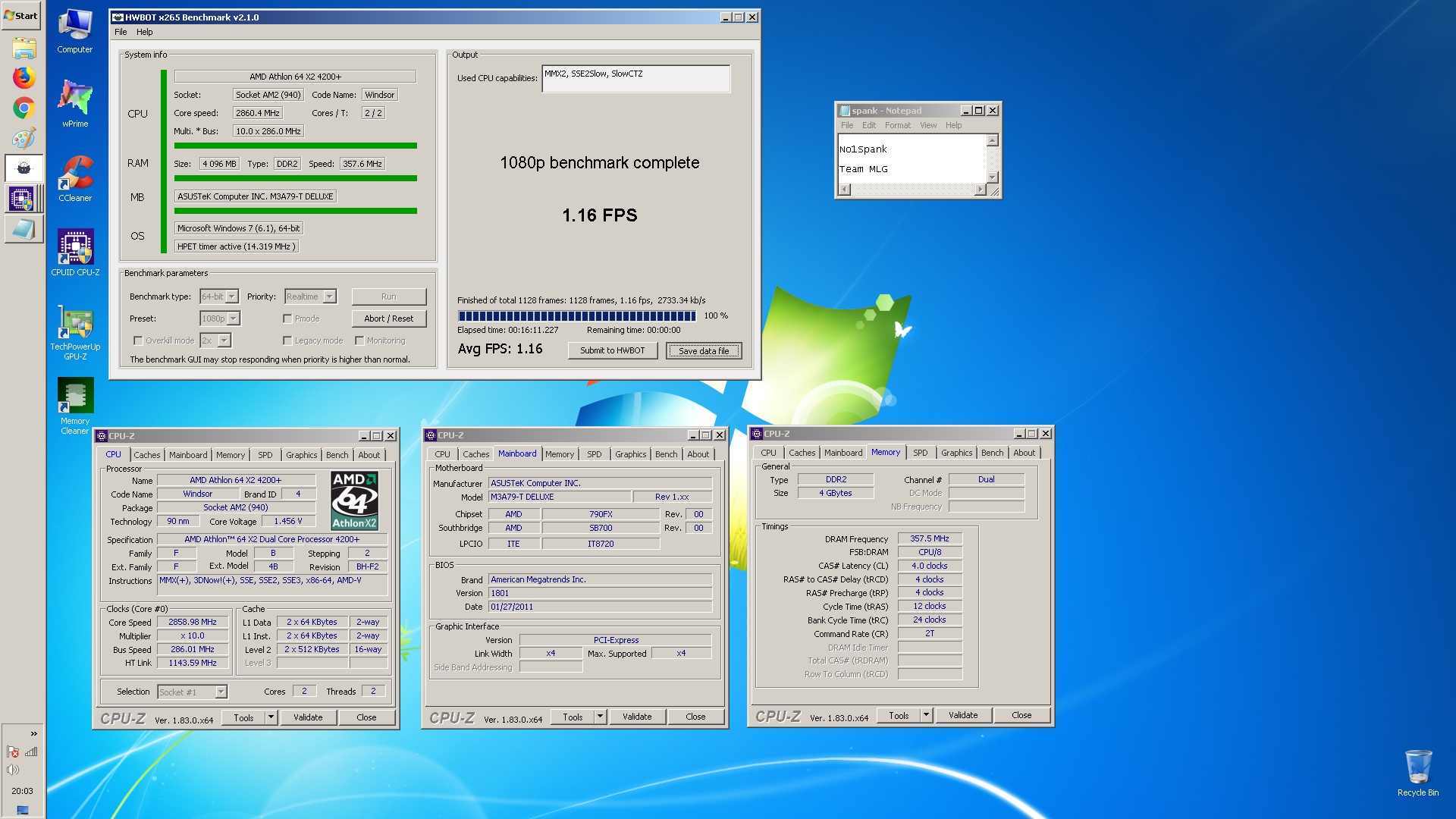Toggle the Legacy mode checkbox
Viewport: 1456px width, 819px height.
(287, 340)
